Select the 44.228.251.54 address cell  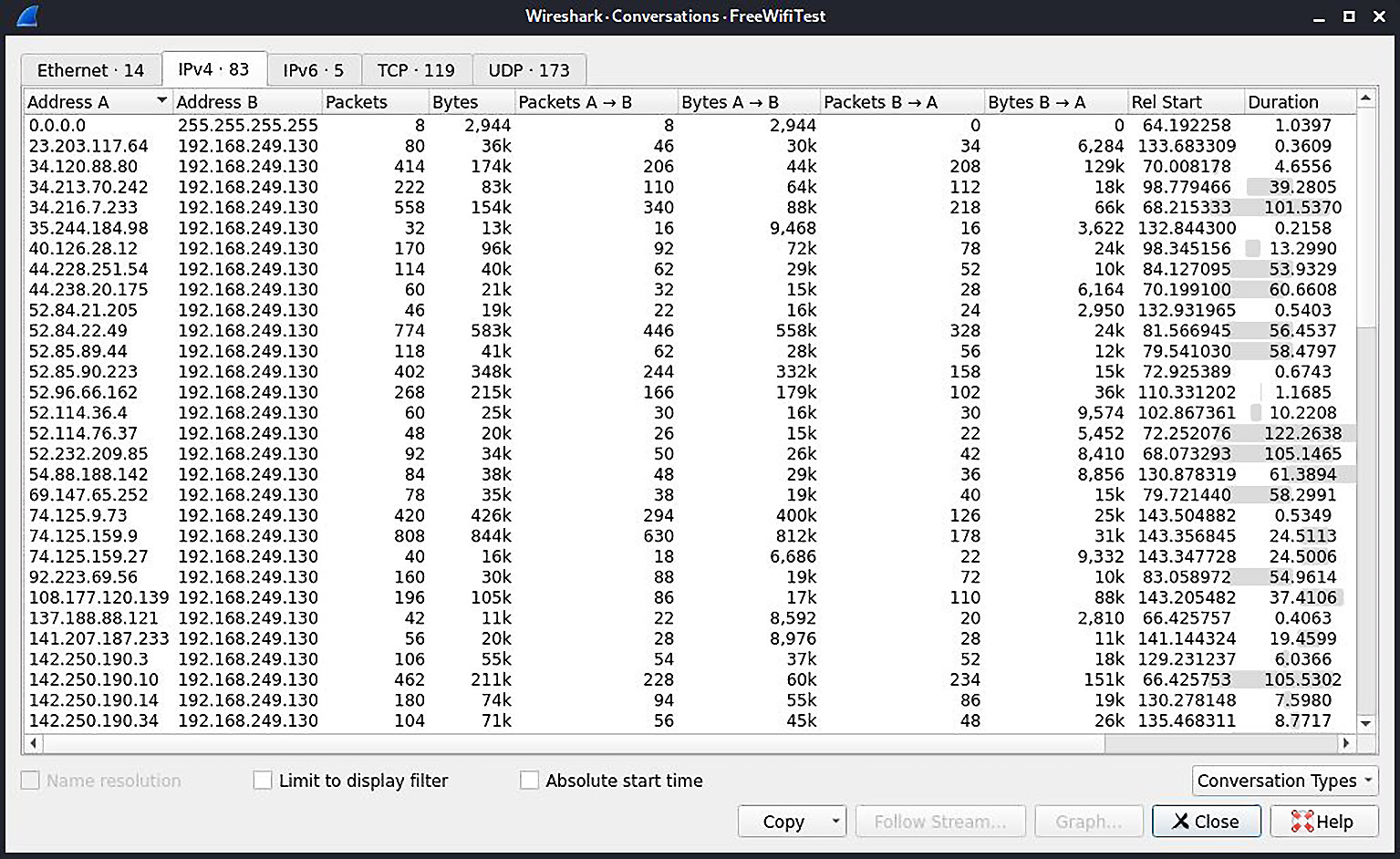point(88,269)
